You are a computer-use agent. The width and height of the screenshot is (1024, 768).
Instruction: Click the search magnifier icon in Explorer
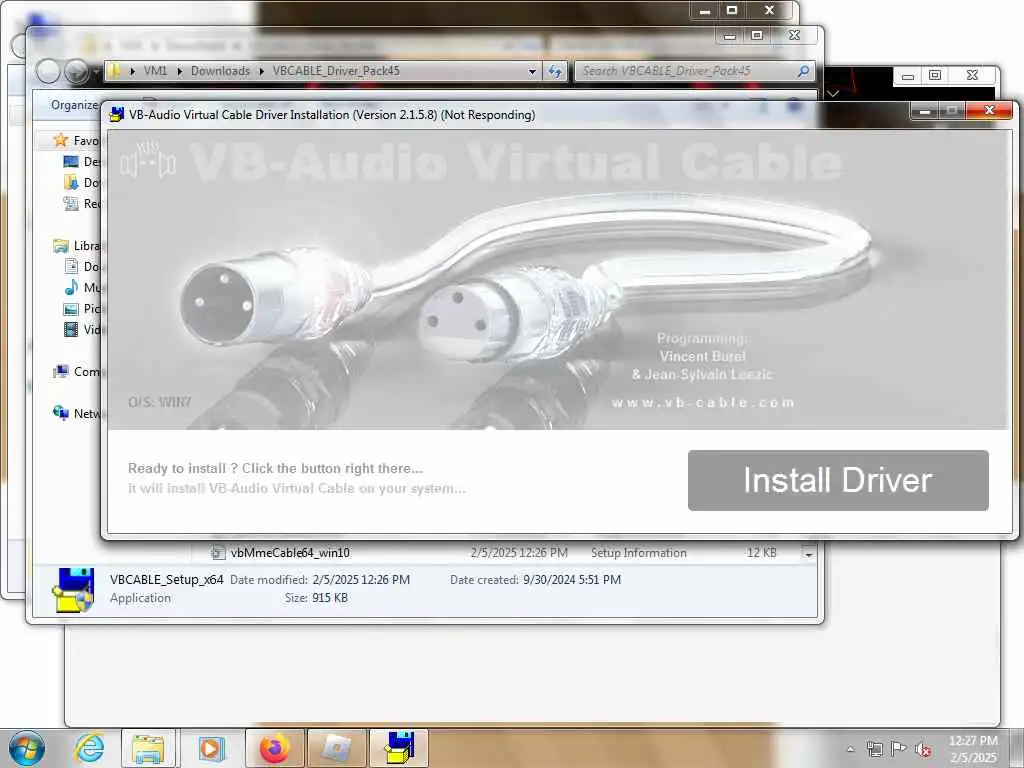click(x=804, y=71)
